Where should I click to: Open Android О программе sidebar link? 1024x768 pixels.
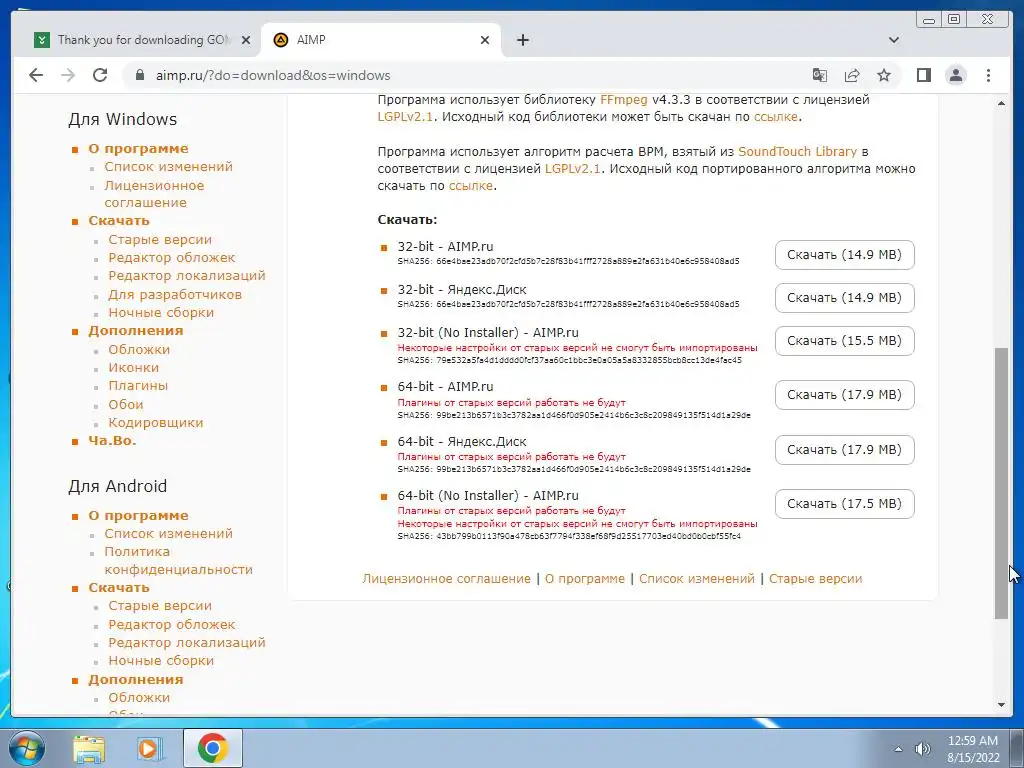tap(138, 516)
